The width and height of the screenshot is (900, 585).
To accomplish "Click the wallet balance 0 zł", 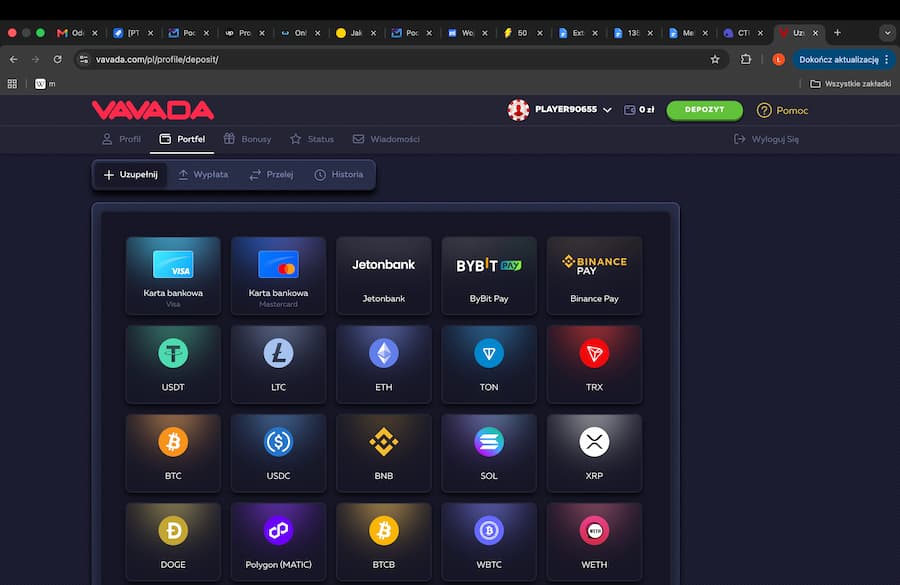I will coord(639,110).
